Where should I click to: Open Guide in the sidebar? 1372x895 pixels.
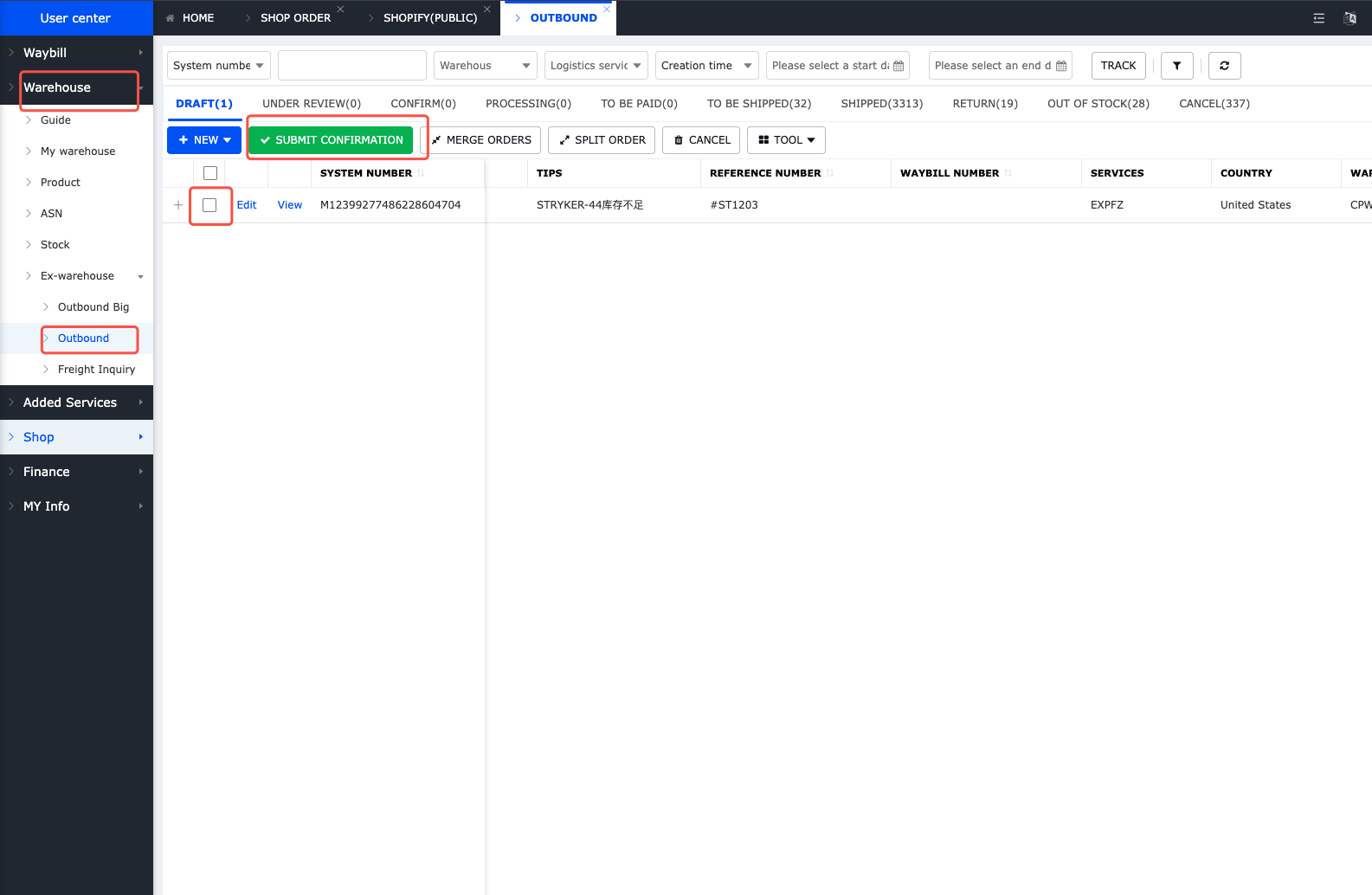point(55,120)
